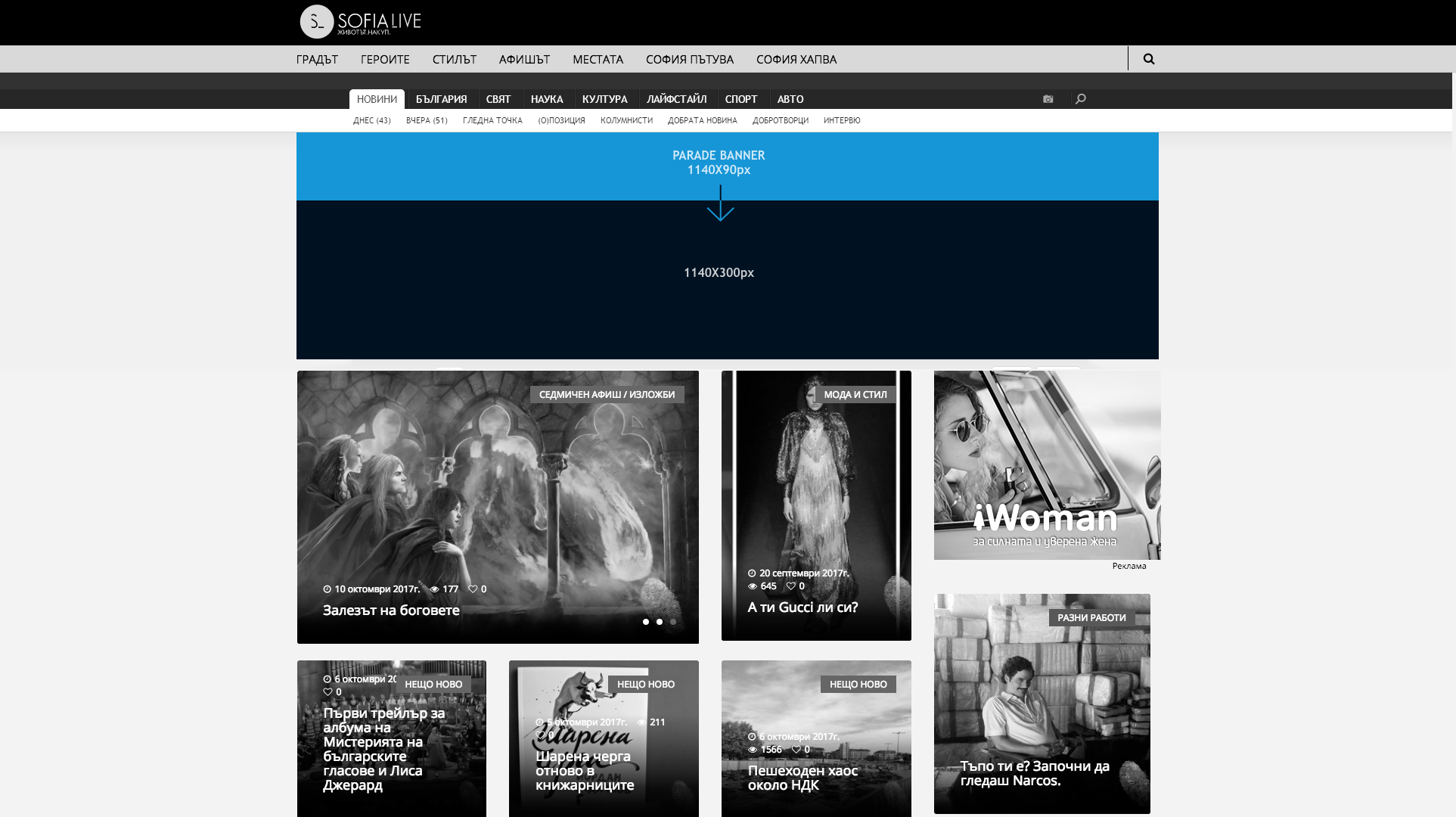
Task: Select the second carousel slide dot
Action: (660, 622)
